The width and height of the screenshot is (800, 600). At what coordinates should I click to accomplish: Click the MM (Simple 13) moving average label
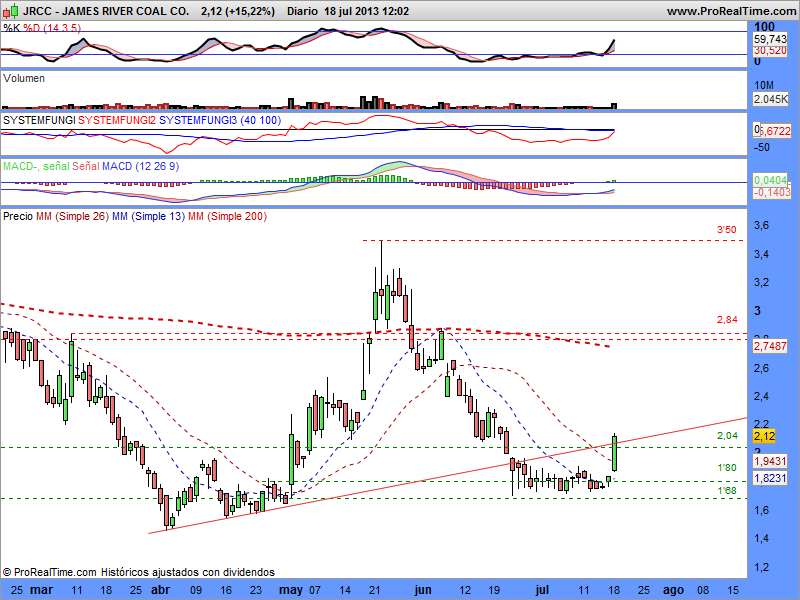coord(148,216)
